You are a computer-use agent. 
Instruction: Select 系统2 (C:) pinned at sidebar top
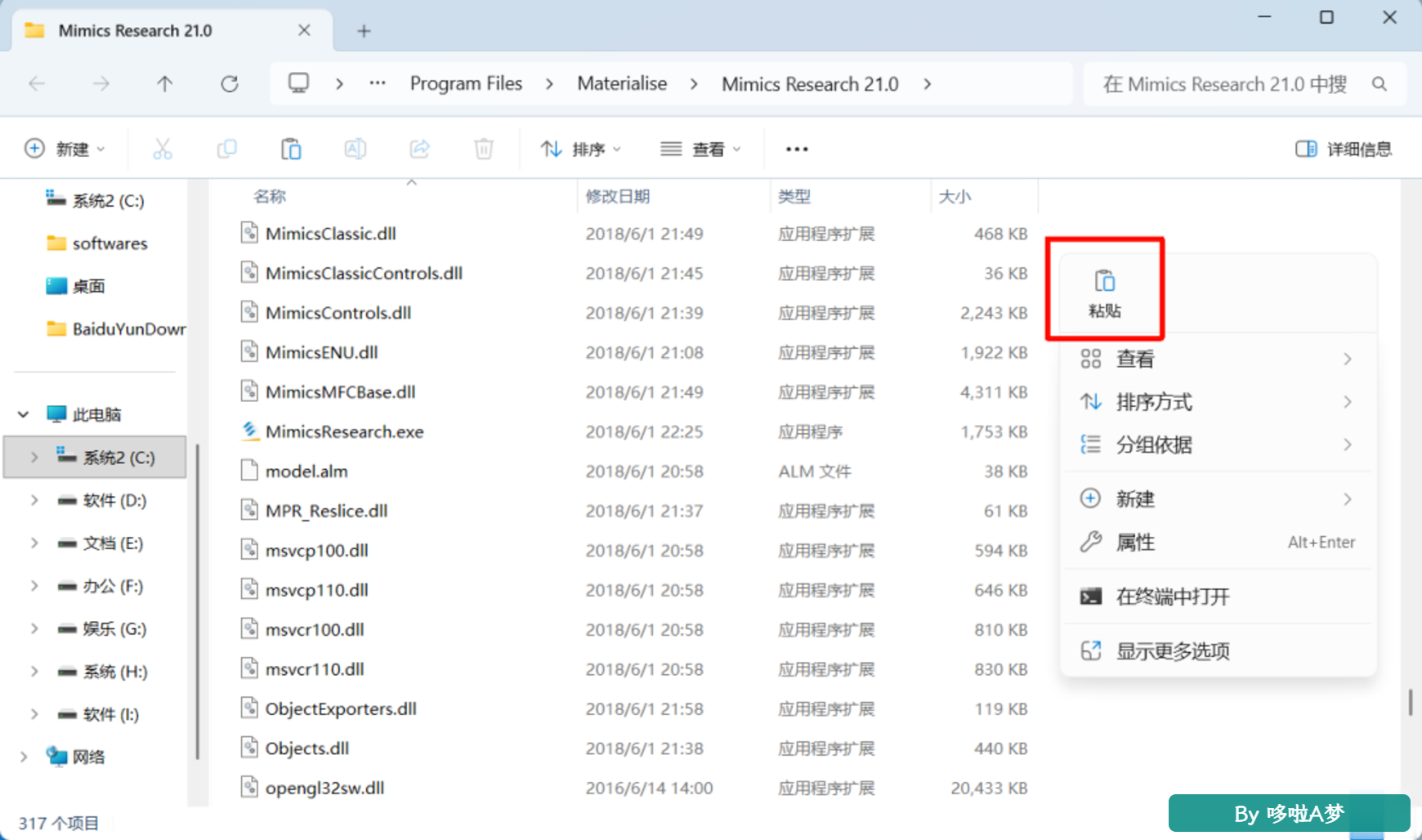point(95,200)
